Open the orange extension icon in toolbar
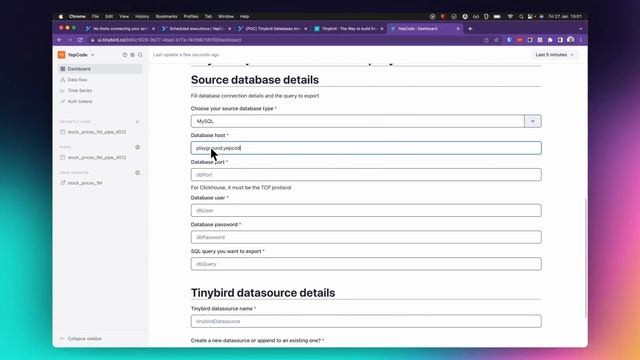Viewport: 640px width, 360px height. 520,40
